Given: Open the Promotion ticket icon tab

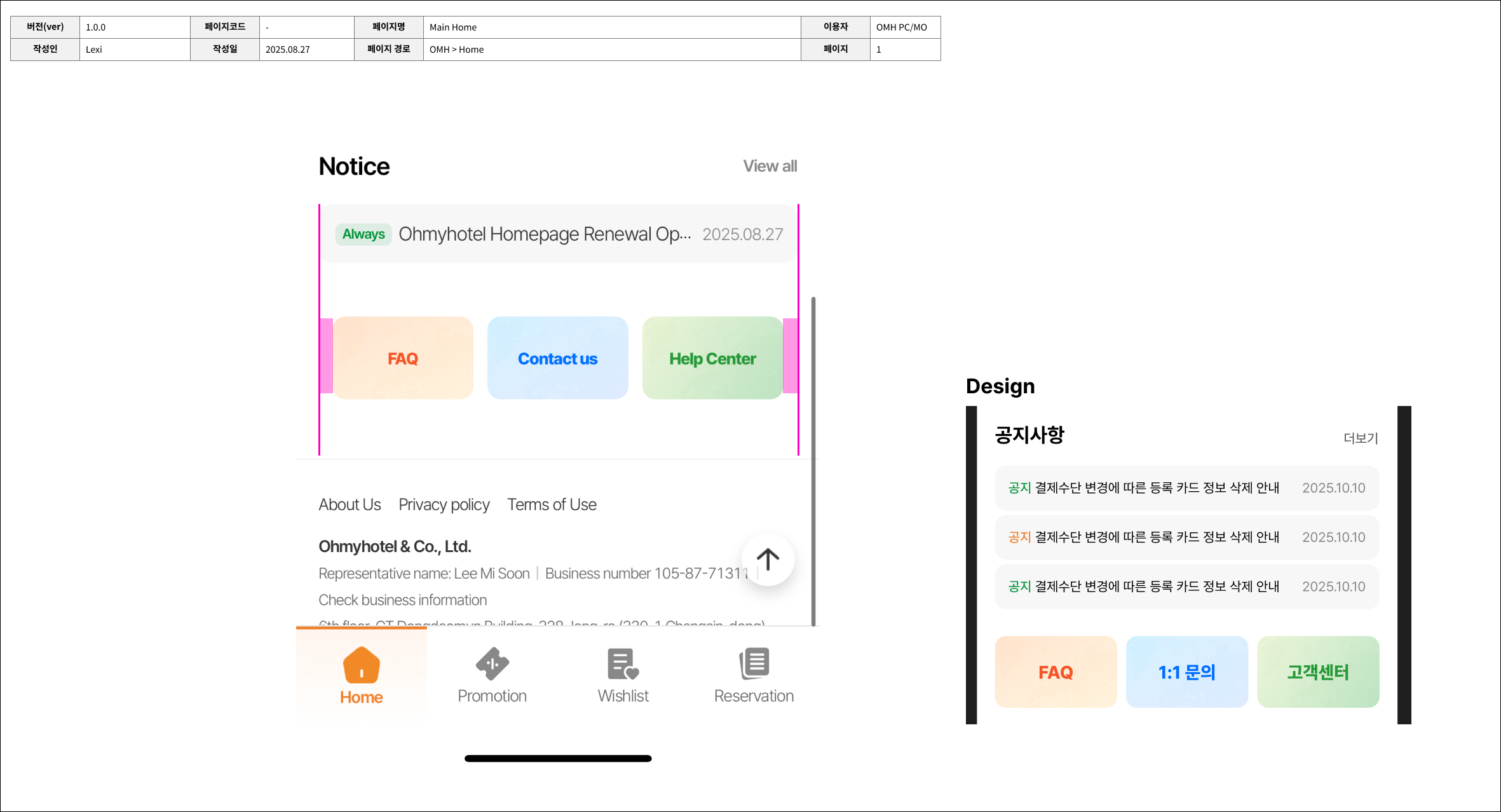Looking at the screenshot, I should 492,664.
